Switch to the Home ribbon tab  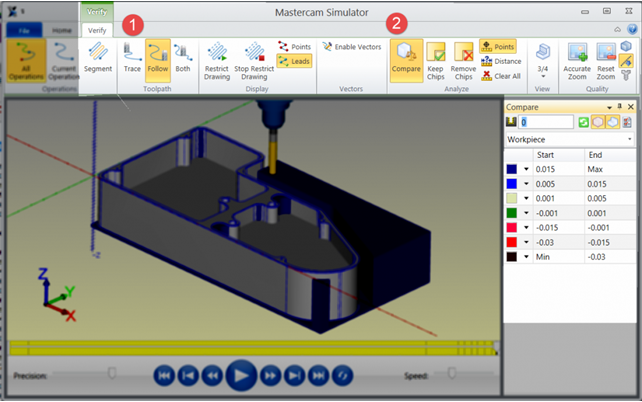(61, 30)
